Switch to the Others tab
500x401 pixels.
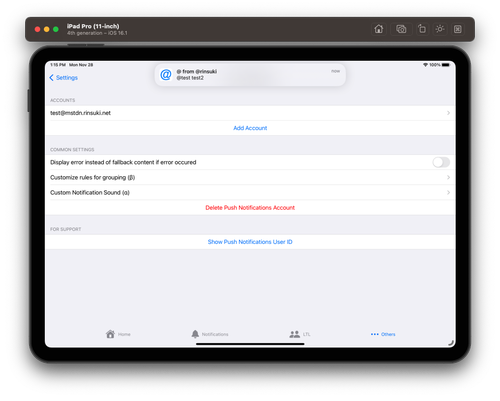coord(383,334)
